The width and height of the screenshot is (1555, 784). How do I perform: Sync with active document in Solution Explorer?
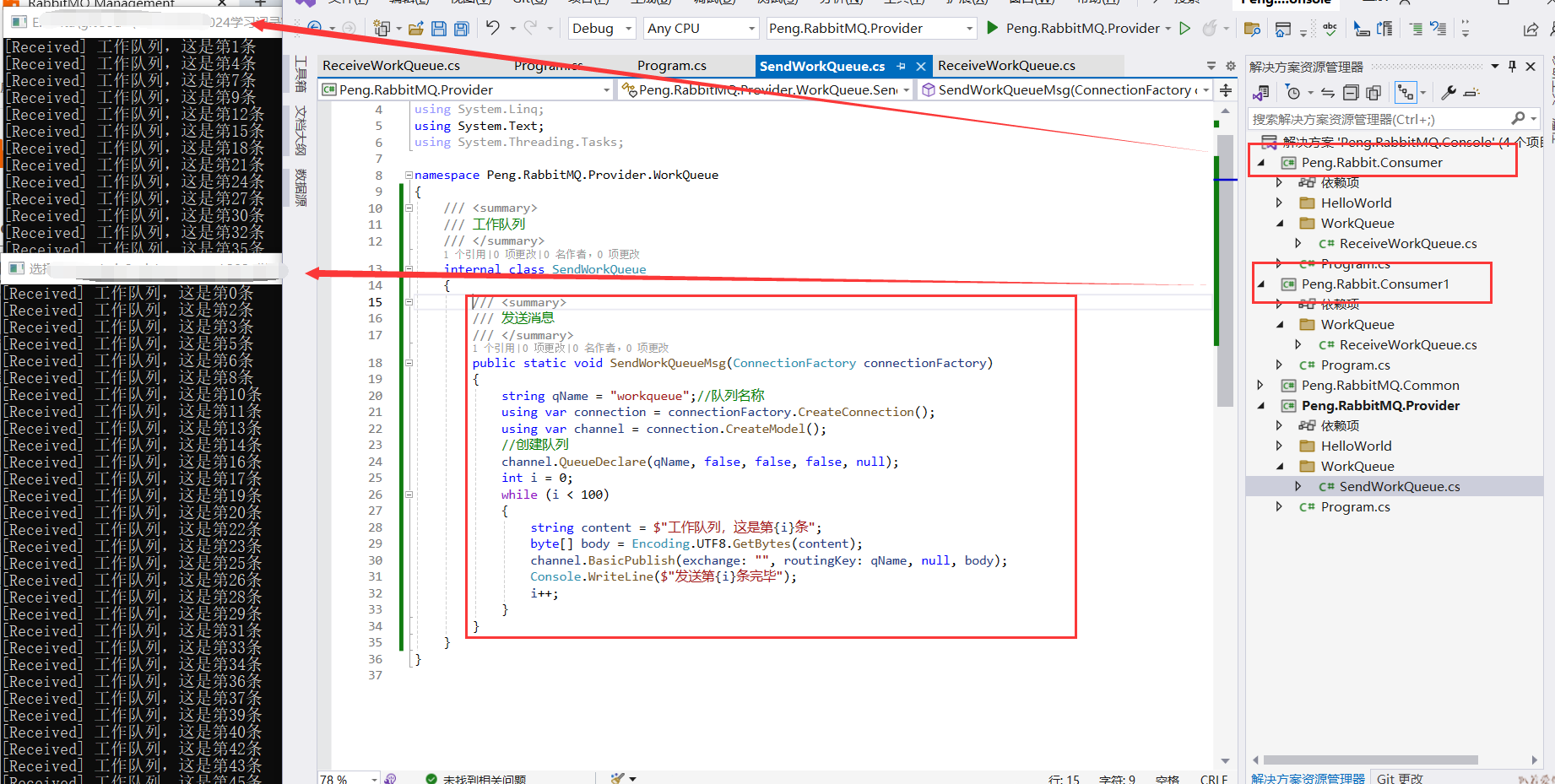pyautogui.click(x=1328, y=93)
